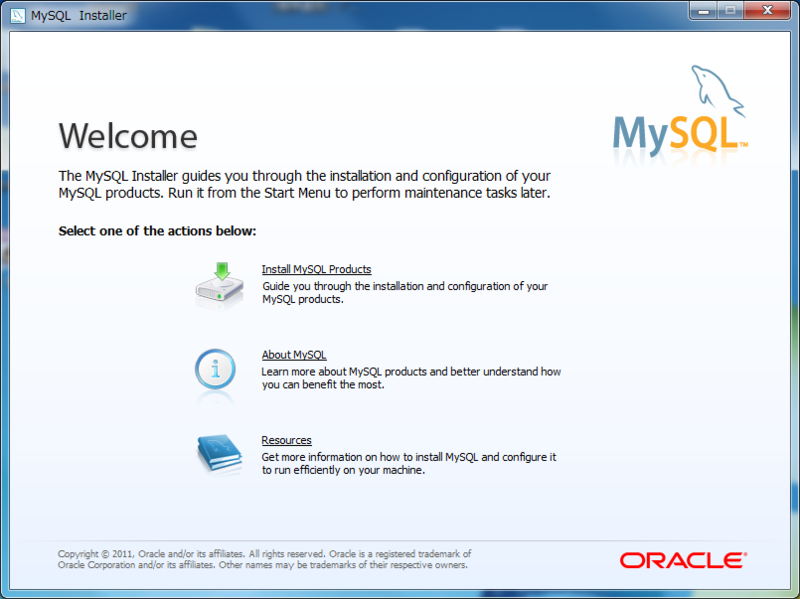Click the 'Learn more about MySQL products' description
Viewport: 800px width, 599px height.
click(411, 378)
